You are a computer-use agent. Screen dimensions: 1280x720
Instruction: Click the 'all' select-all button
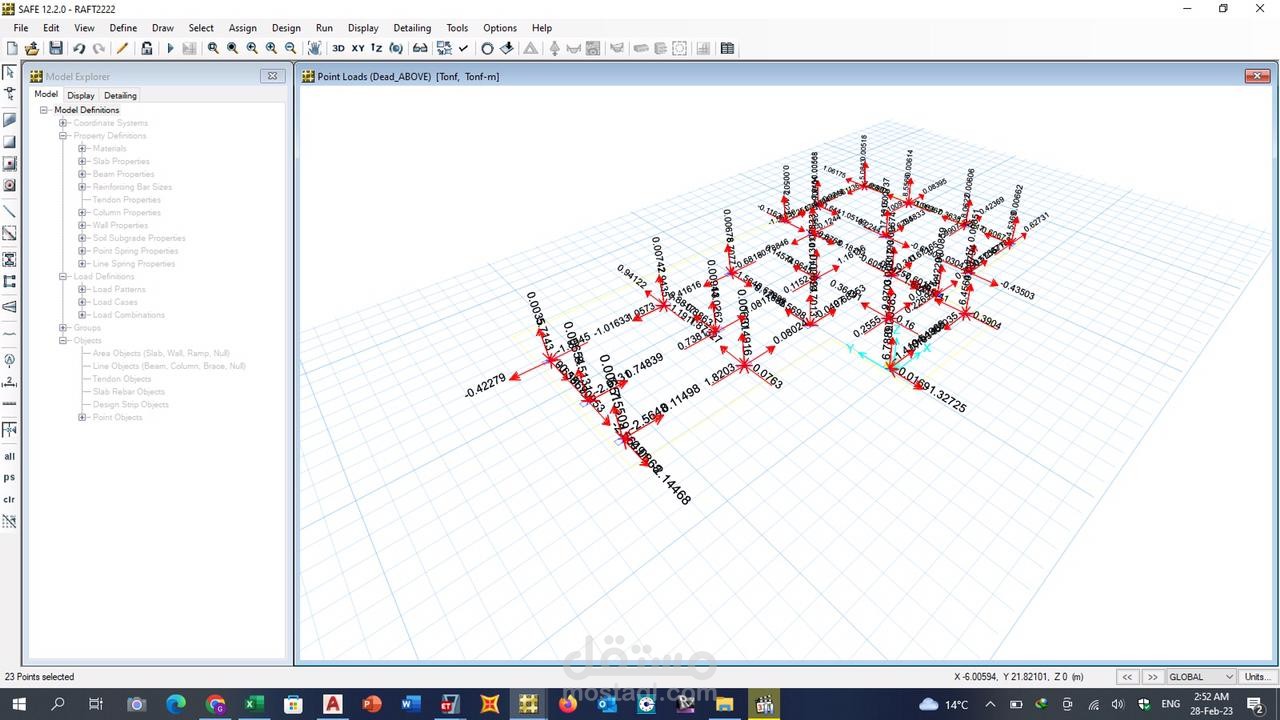pos(10,456)
